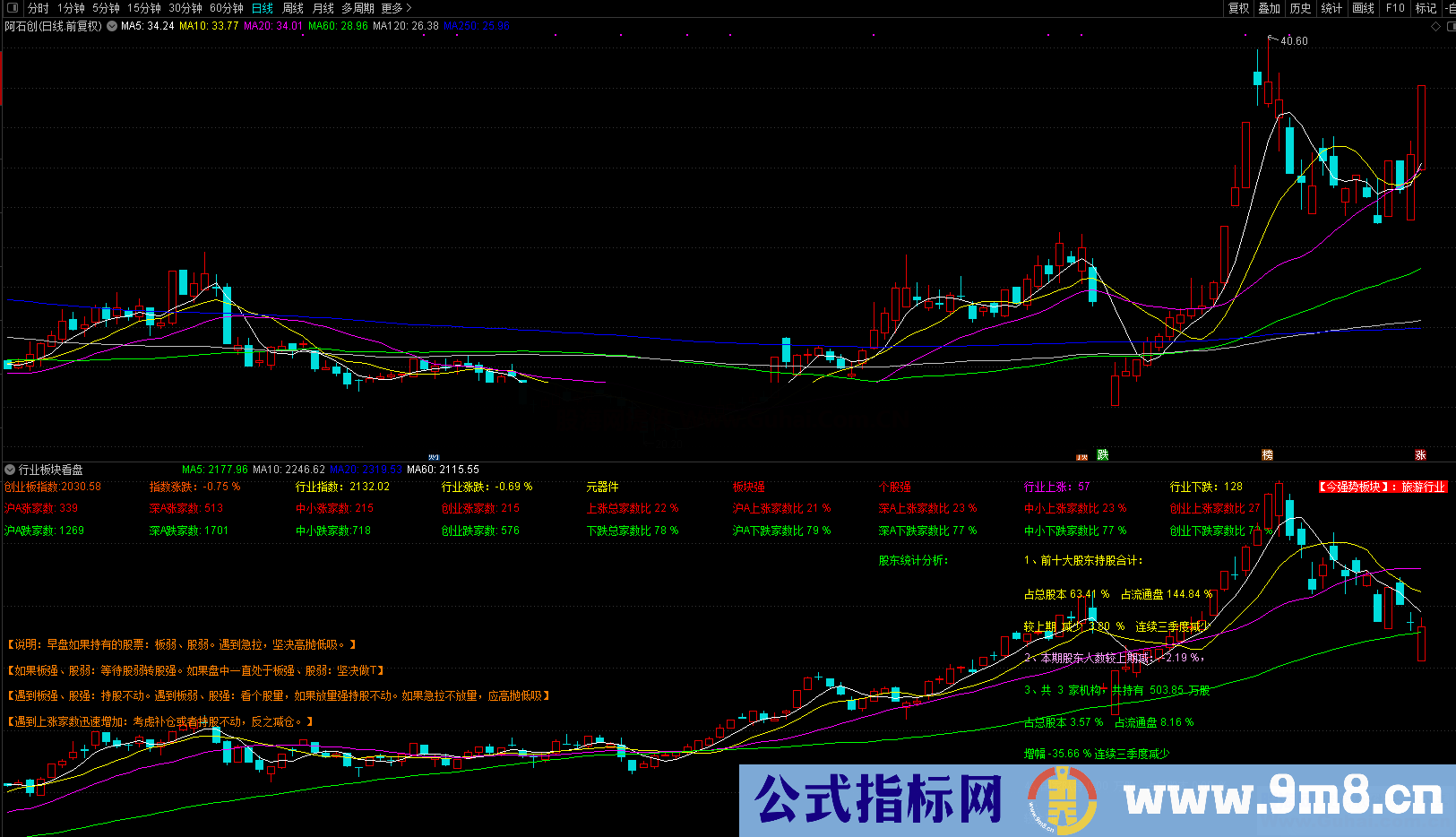The width and height of the screenshot is (1456, 837).
Task: Click 指数涨跌: -0.75 % text
Action: [x=194, y=487]
